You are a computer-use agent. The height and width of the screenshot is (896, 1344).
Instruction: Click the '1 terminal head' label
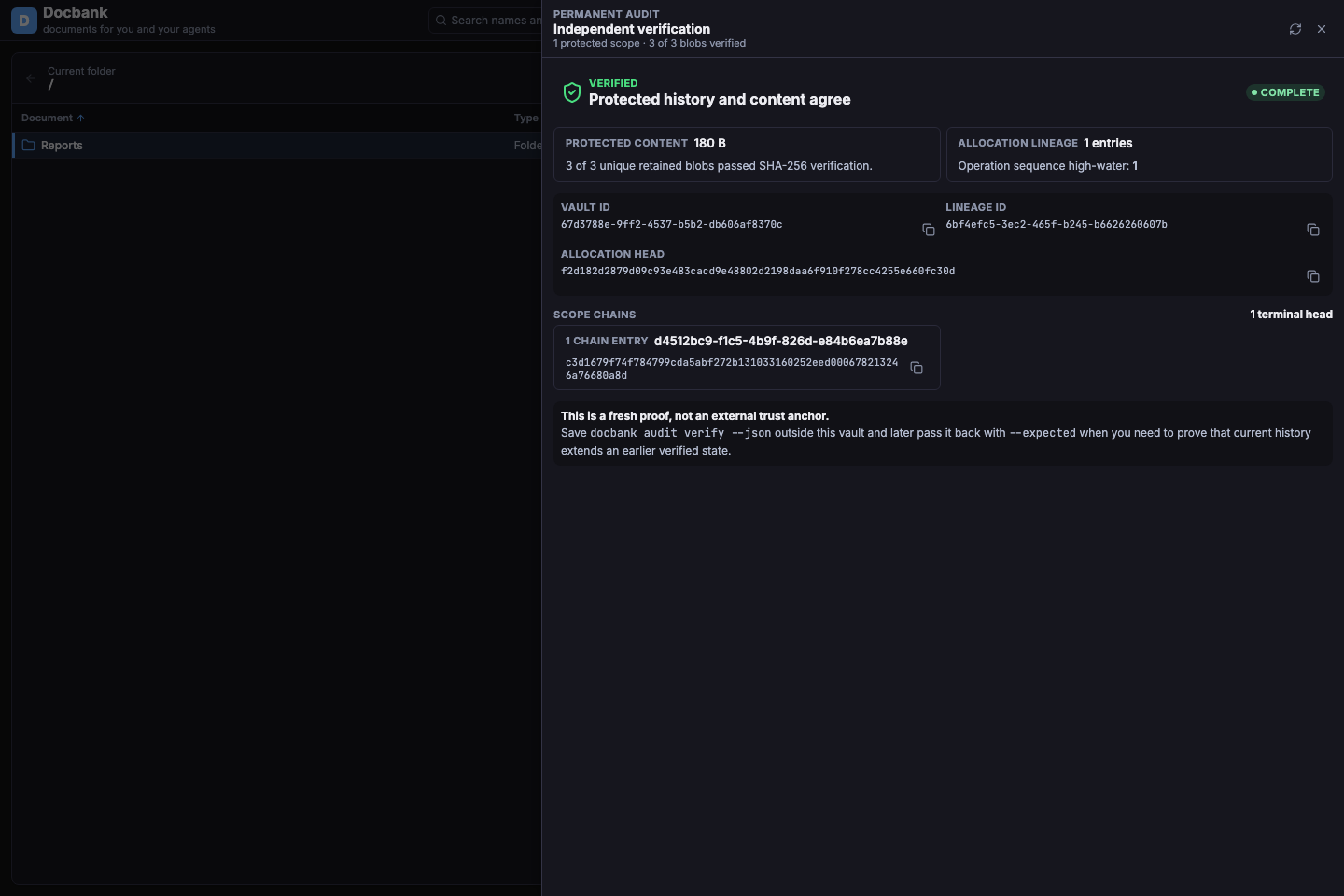tap(1292, 315)
